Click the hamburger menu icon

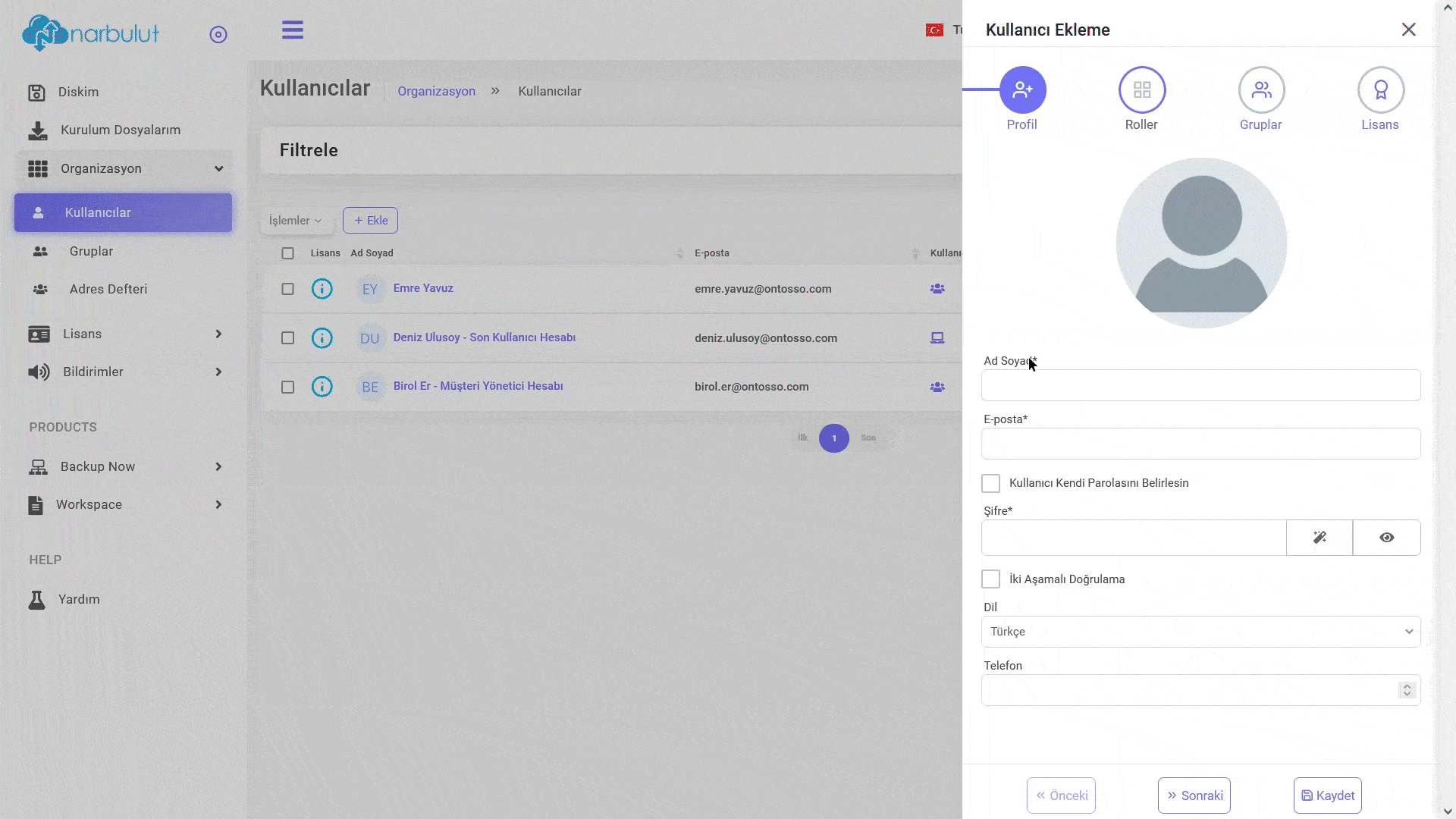pyautogui.click(x=293, y=30)
